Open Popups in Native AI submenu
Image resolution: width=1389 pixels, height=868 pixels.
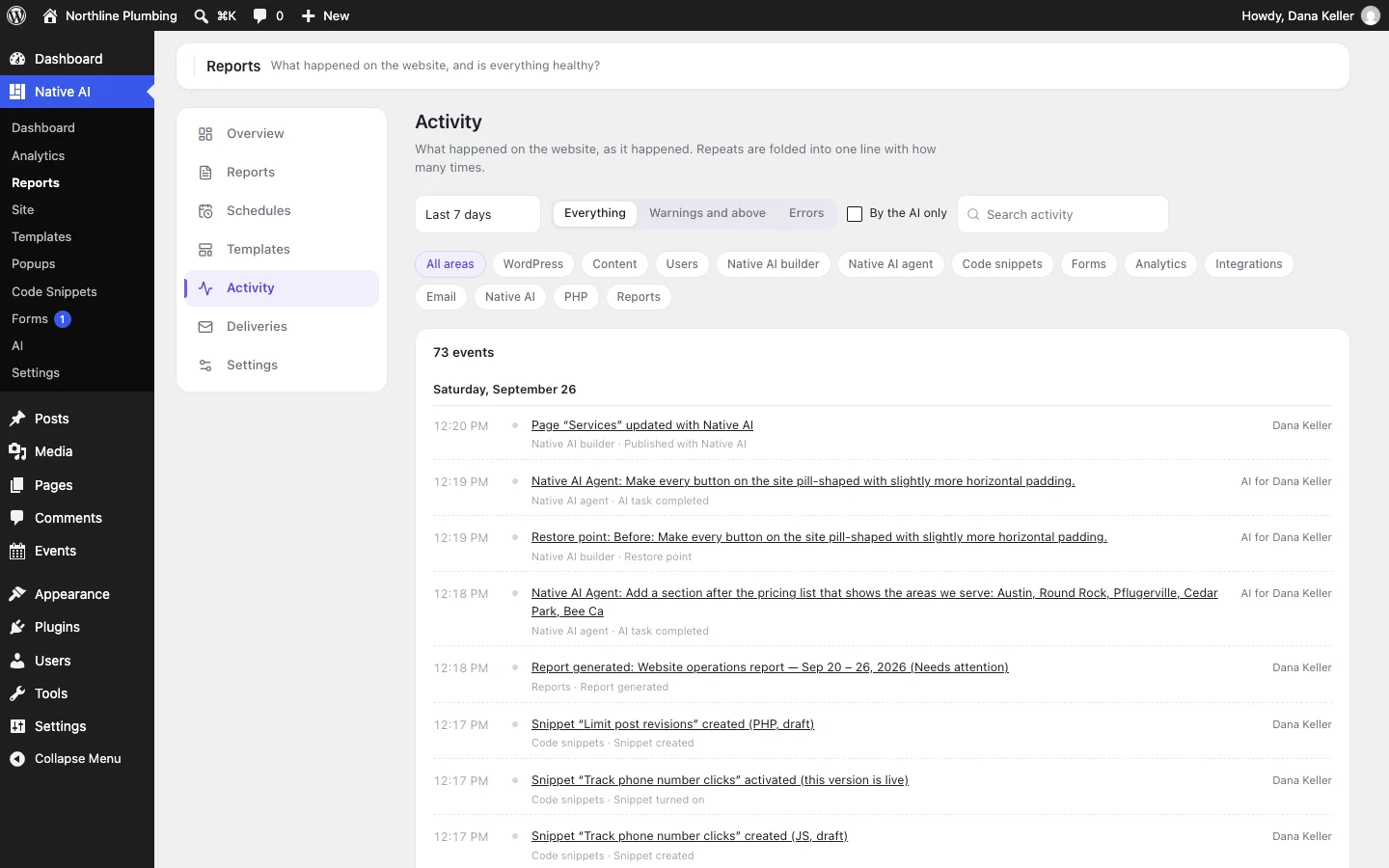(34, 263)
